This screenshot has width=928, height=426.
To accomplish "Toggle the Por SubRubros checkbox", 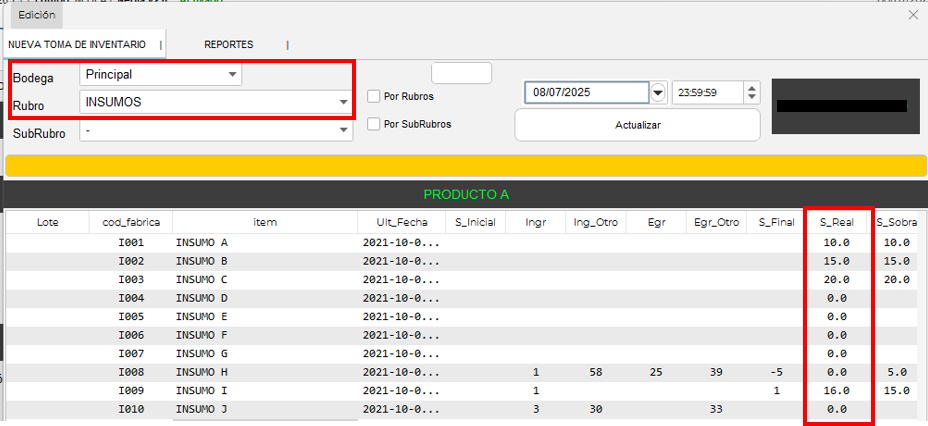I will click(374, 125).
